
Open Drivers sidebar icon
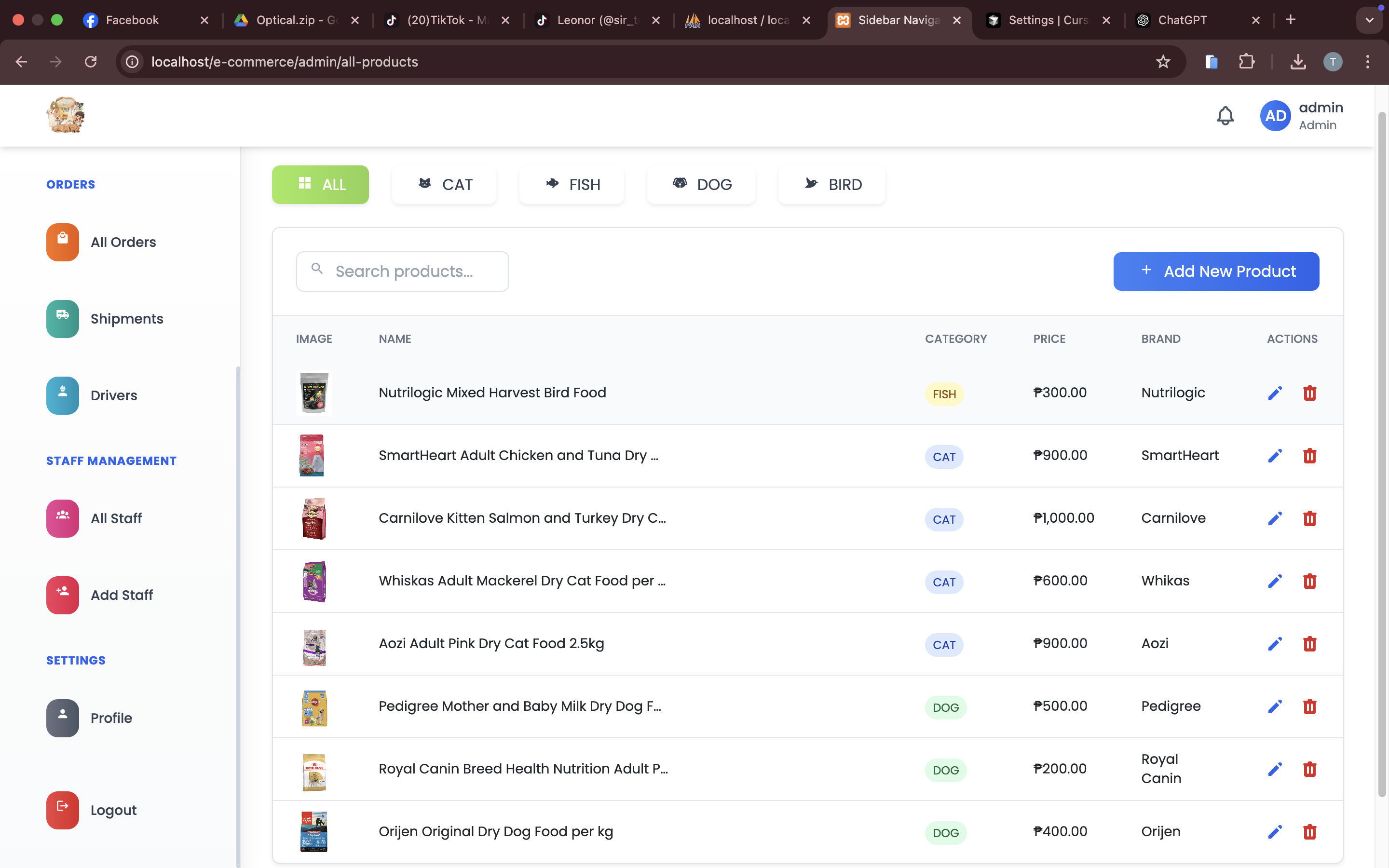(x=63, y=395)
